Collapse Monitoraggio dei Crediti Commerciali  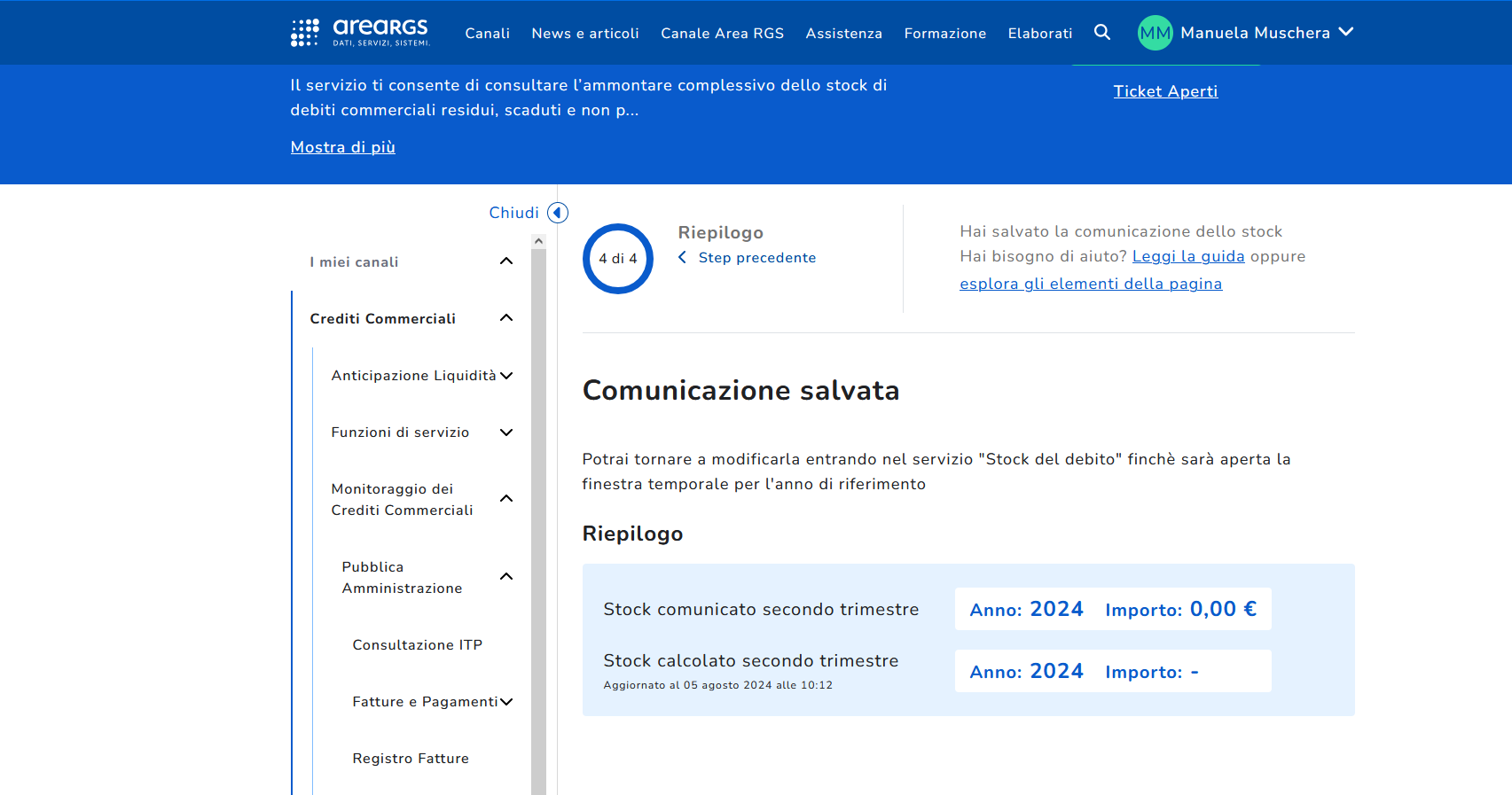pyautogui.click(x=506, y=499)
